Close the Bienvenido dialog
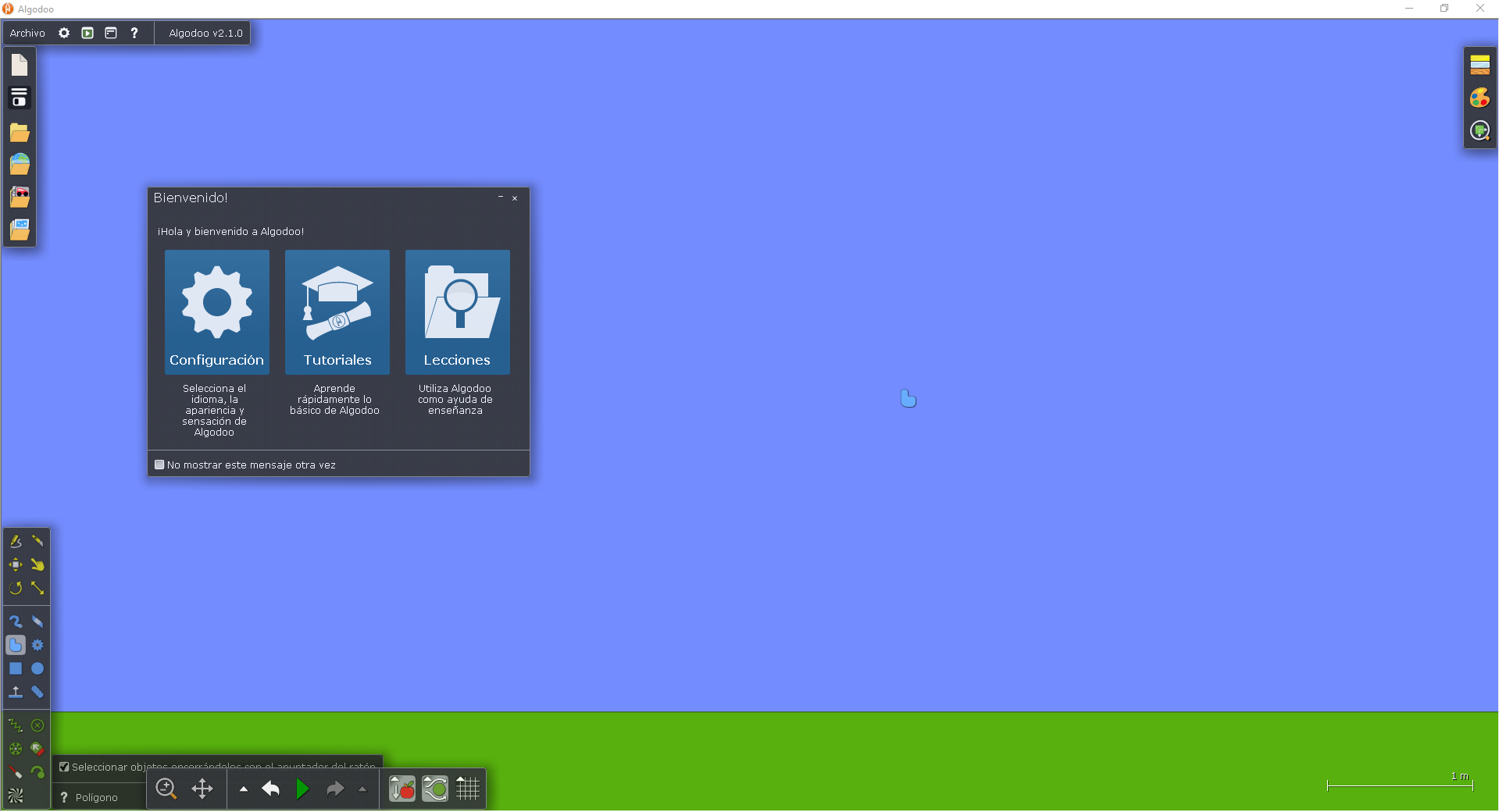Viewport: 1499px width, 812px height. click(x=515, y=198)
